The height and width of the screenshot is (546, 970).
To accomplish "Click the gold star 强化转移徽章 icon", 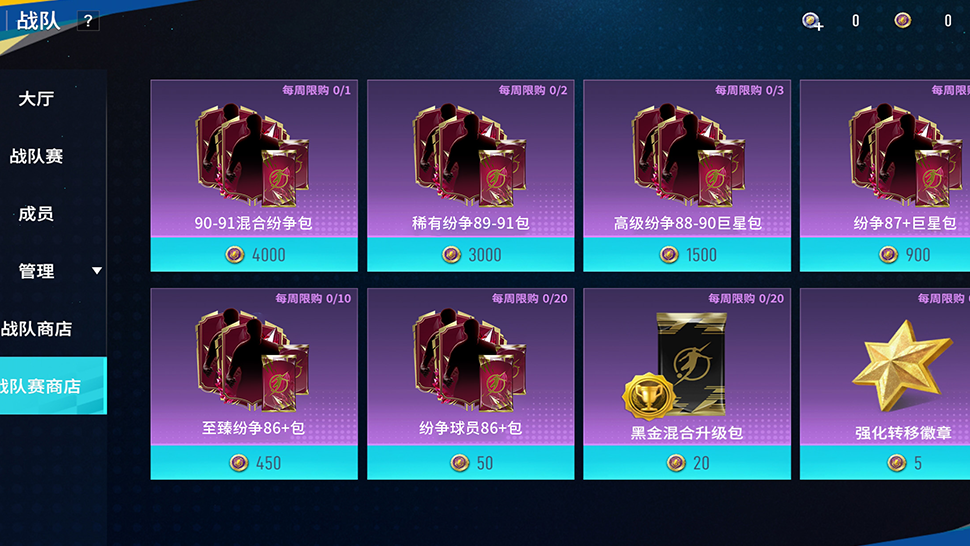I will point(902,366).
